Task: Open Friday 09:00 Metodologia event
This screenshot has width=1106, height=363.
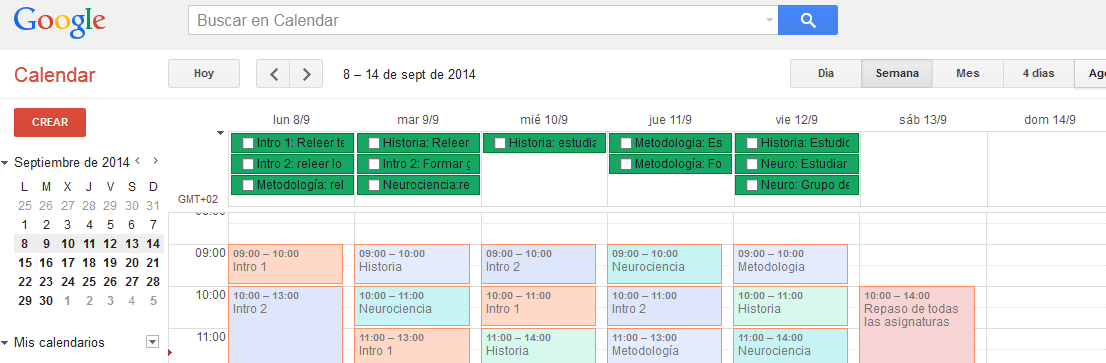Action: pyautogui.click(x=790, y=264)
